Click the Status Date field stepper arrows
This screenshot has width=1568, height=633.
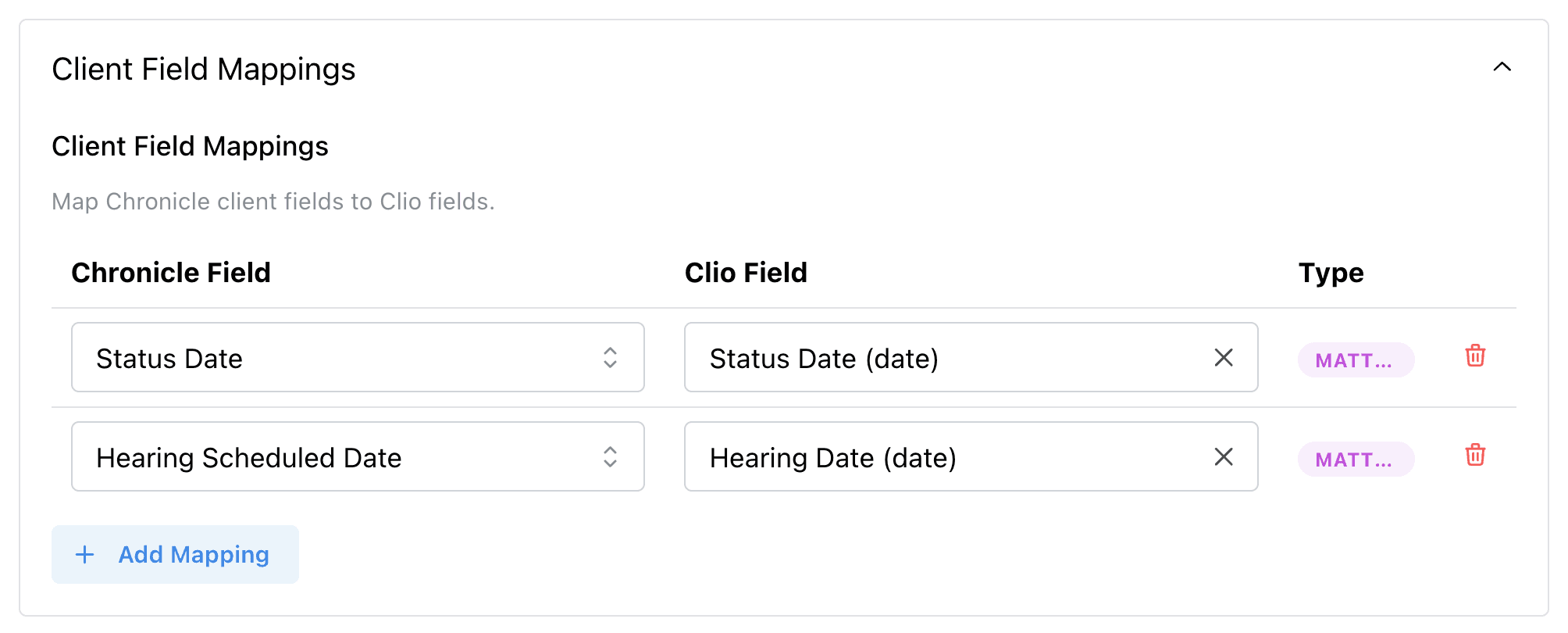pyautogui.click(x=612, y=357)
